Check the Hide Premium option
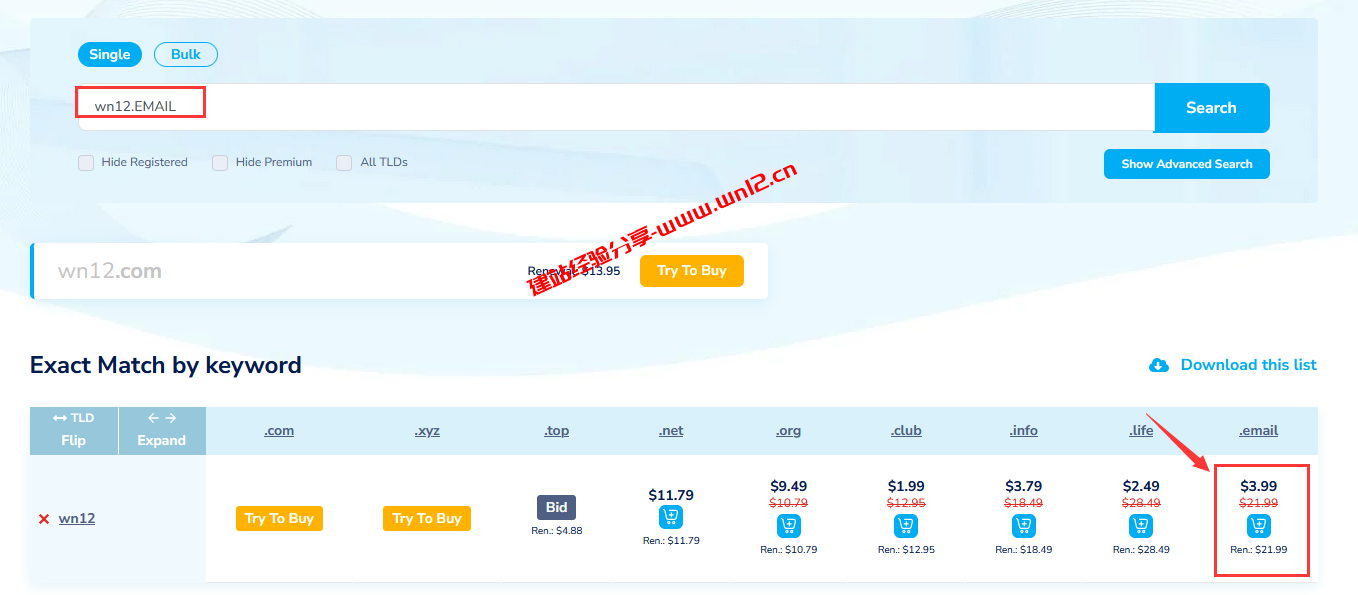1358x595 pixels. (220, 162)
